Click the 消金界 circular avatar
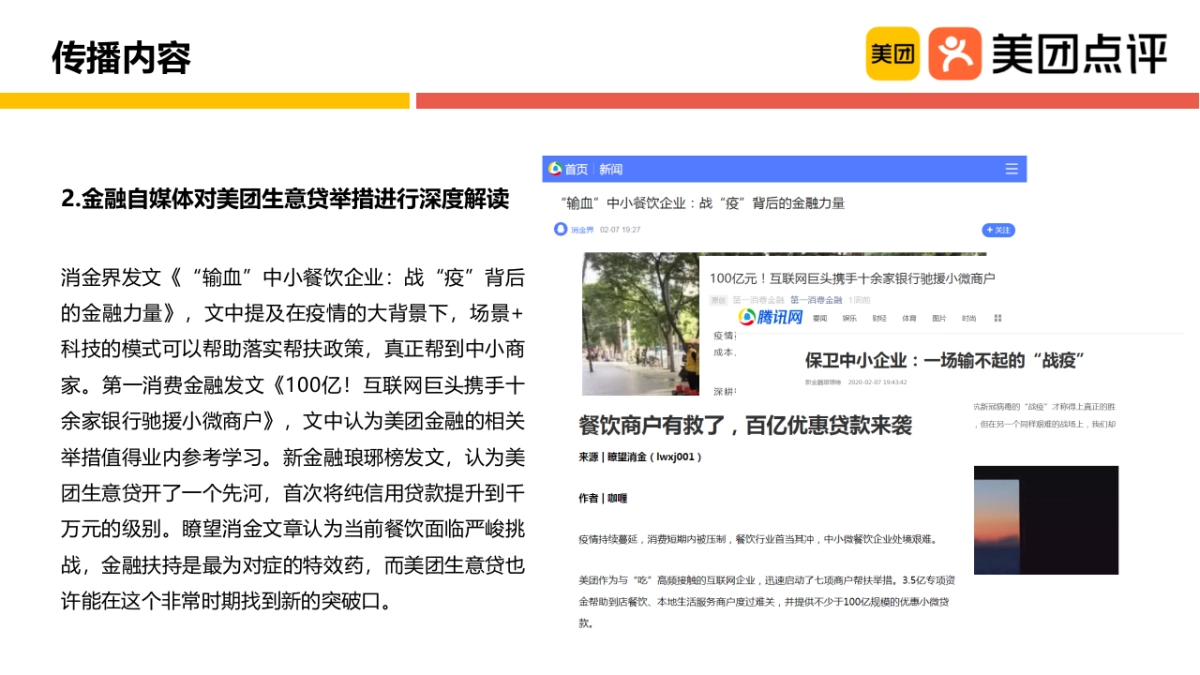Image resolution: width=1200 pixels, height=675 pixels. pyautogui.click(x=560, y=228)
